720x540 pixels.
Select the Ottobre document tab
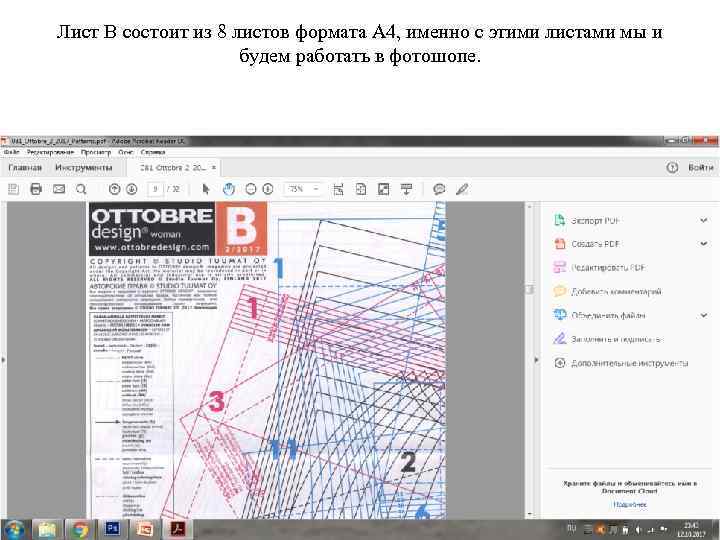[x=173, y=168]
